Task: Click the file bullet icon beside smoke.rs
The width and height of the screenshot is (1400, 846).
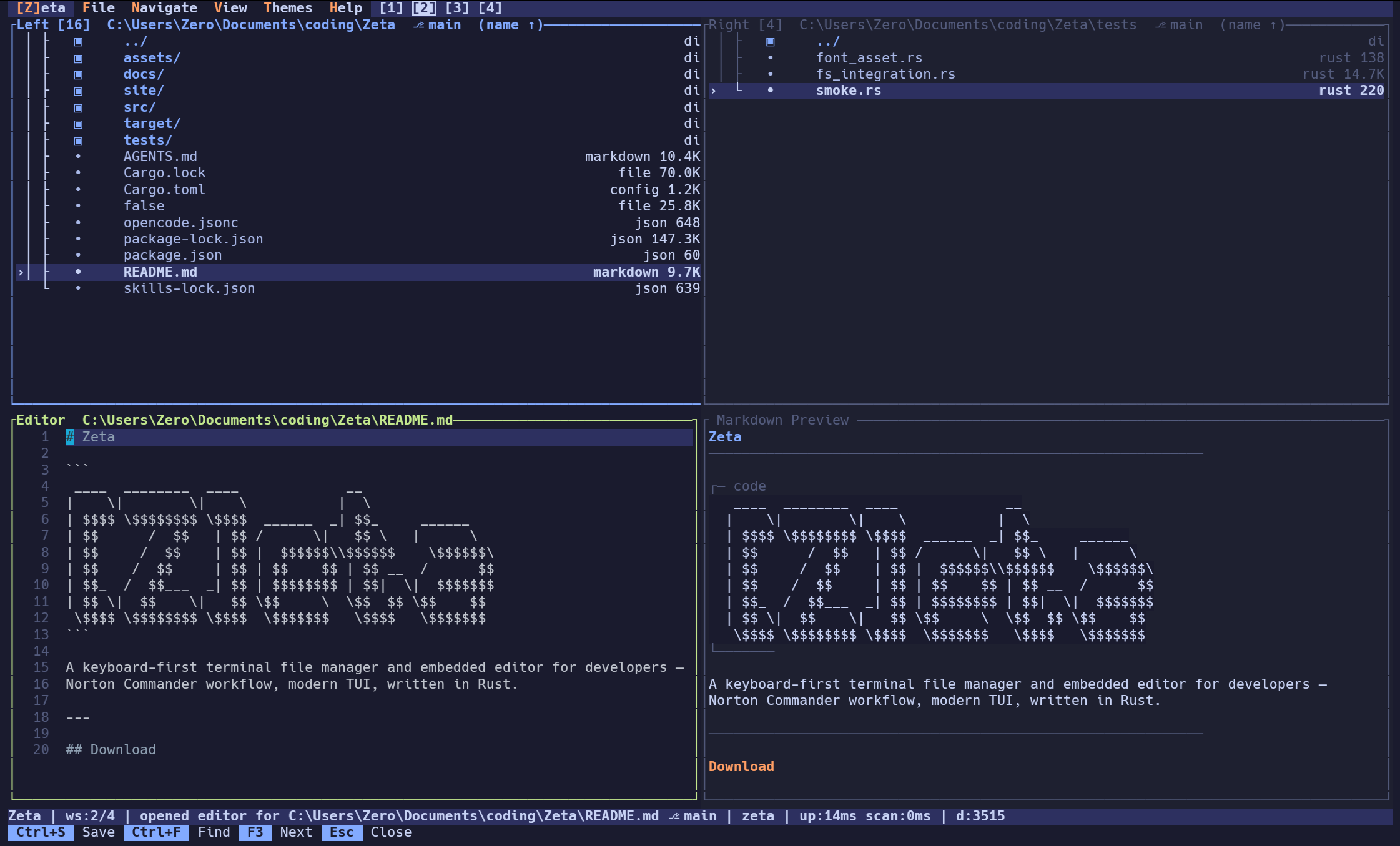Action: click(771, 91)
